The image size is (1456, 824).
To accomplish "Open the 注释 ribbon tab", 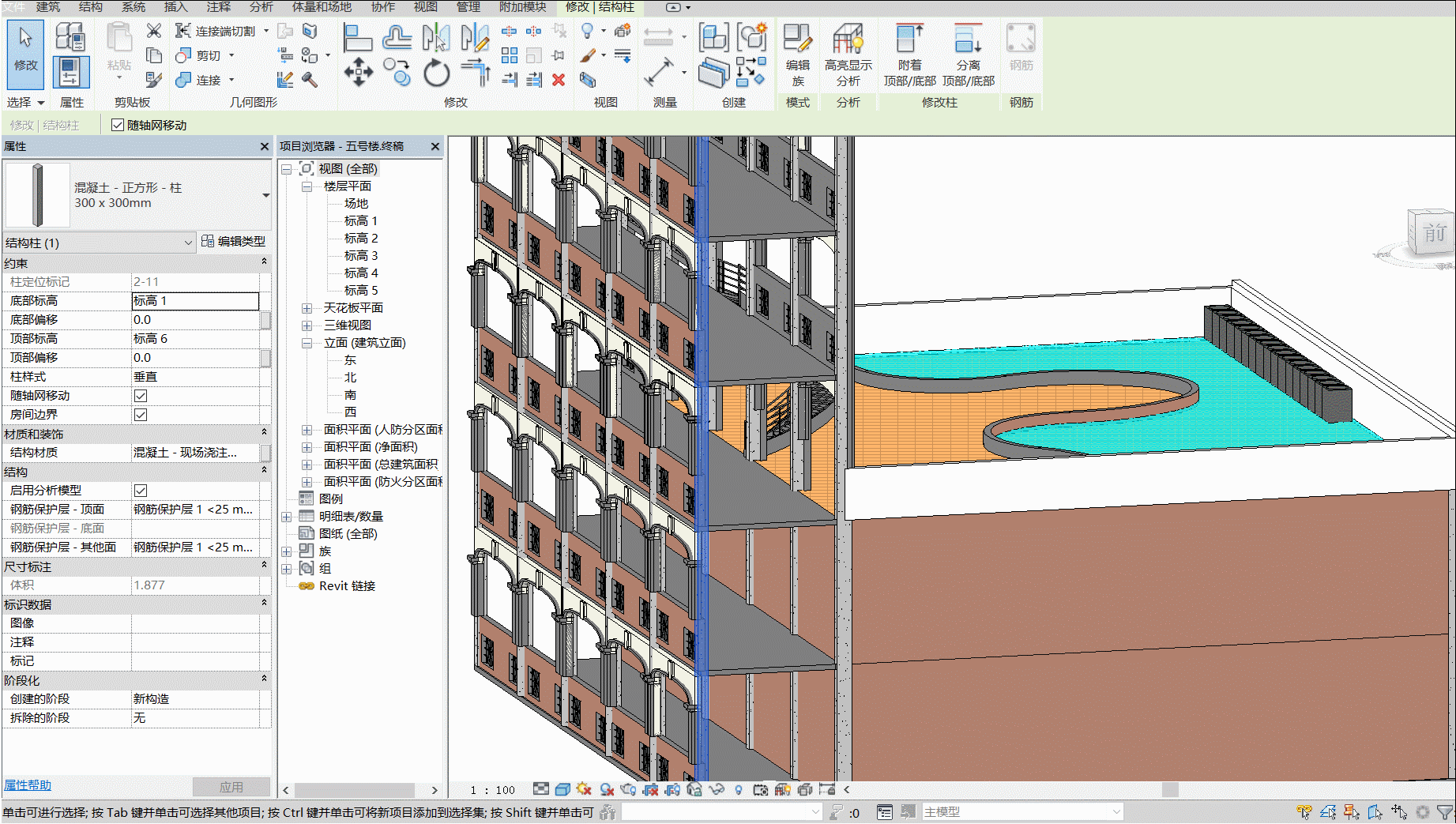I will (218, 7).
